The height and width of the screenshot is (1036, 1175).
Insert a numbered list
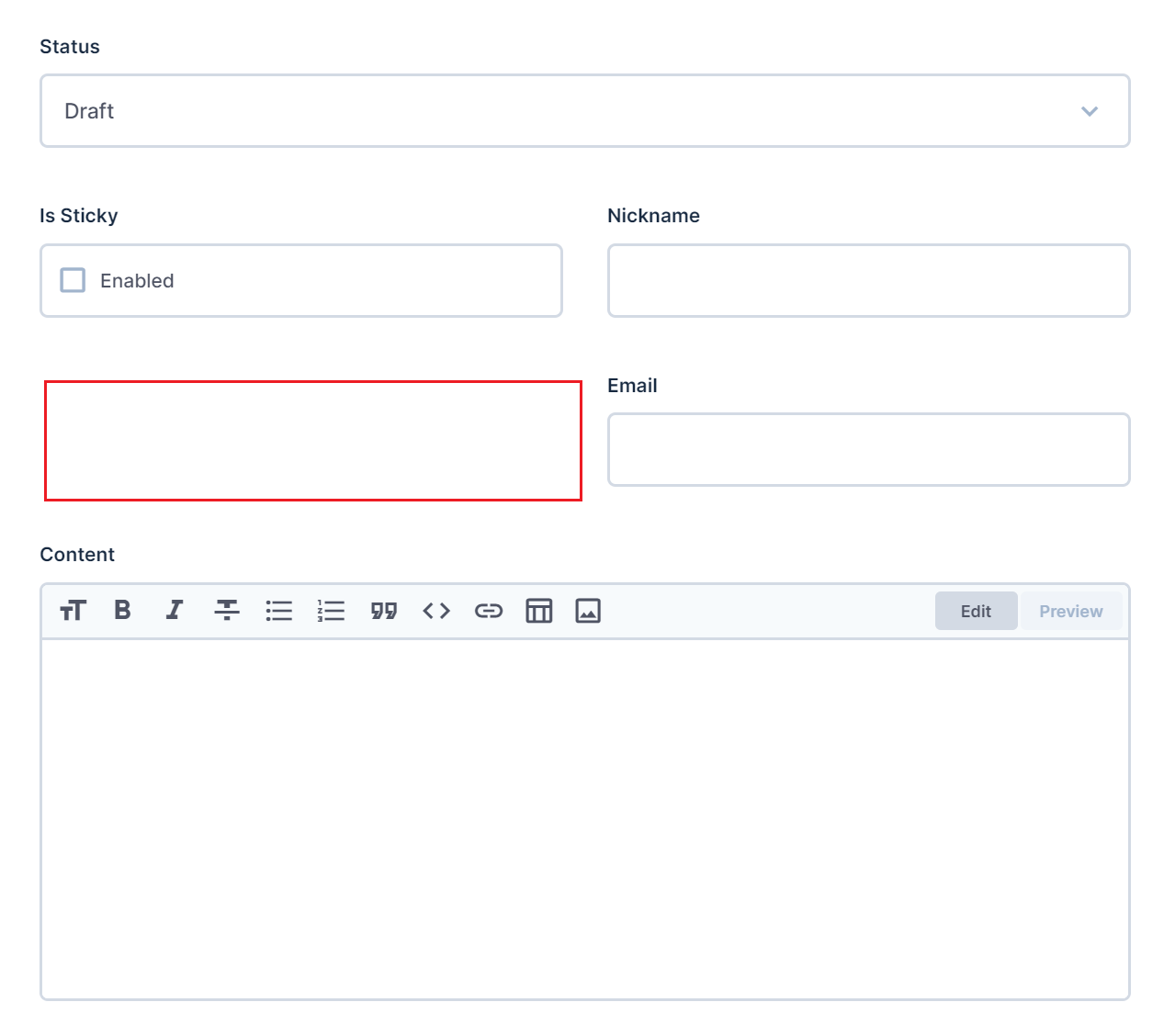tap(332, 611)
